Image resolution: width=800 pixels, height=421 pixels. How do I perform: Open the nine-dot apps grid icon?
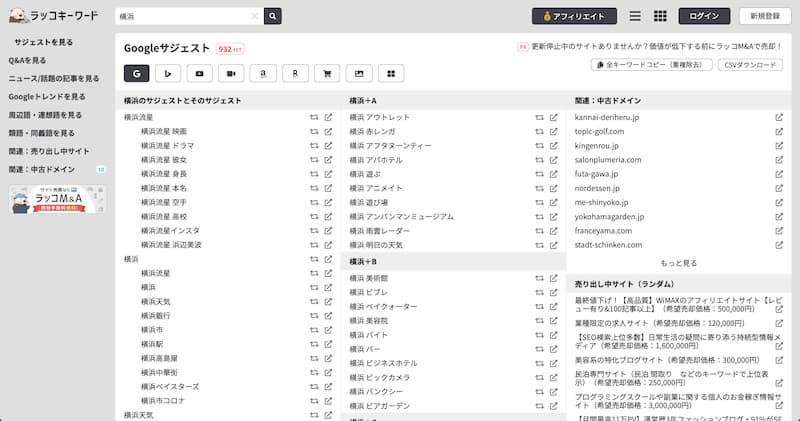click(x=660, y=16)
